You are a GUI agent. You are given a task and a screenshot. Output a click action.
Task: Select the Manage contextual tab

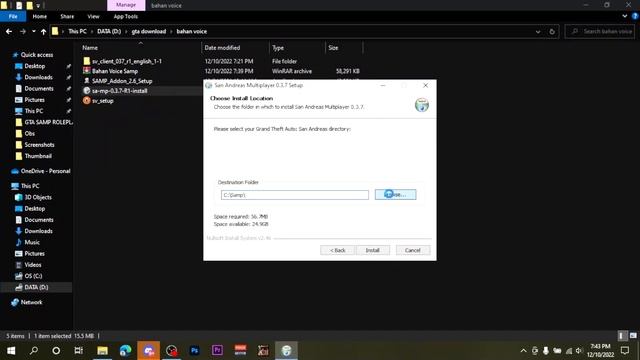pyautogui.click(x=126, y=5)
